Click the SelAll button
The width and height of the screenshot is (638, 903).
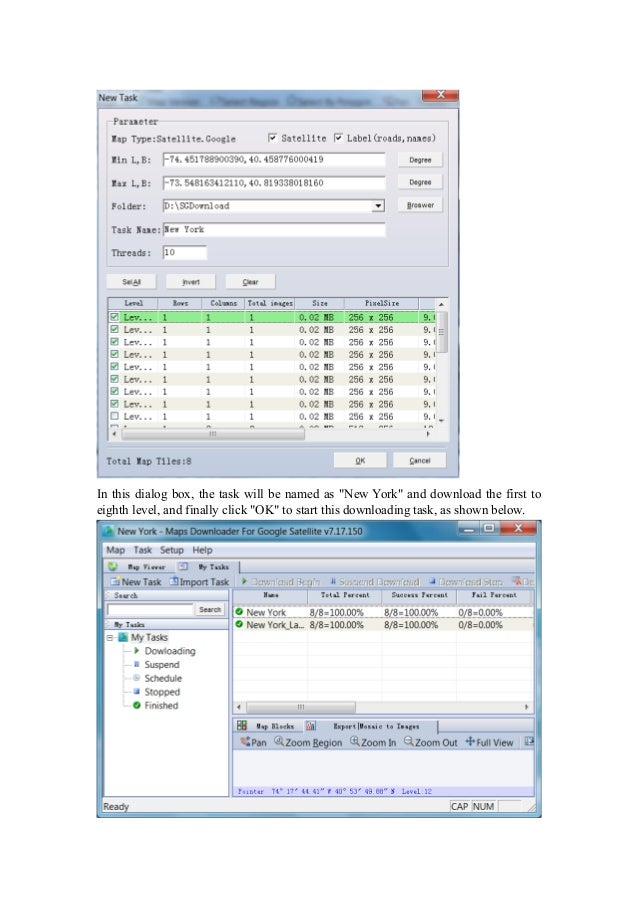coord(131,282)
